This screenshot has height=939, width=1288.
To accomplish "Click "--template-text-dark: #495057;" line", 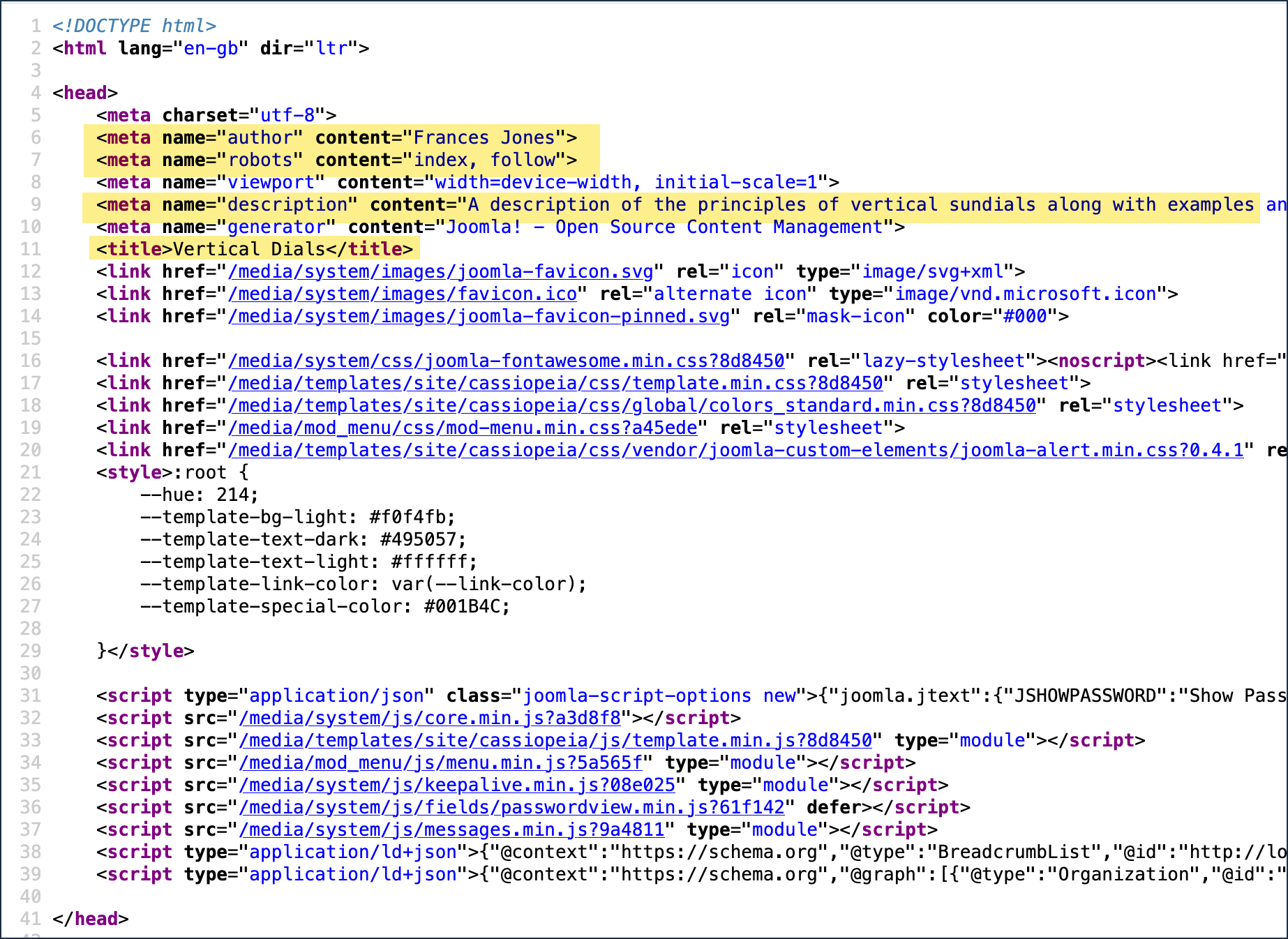I will click(304, 539).
